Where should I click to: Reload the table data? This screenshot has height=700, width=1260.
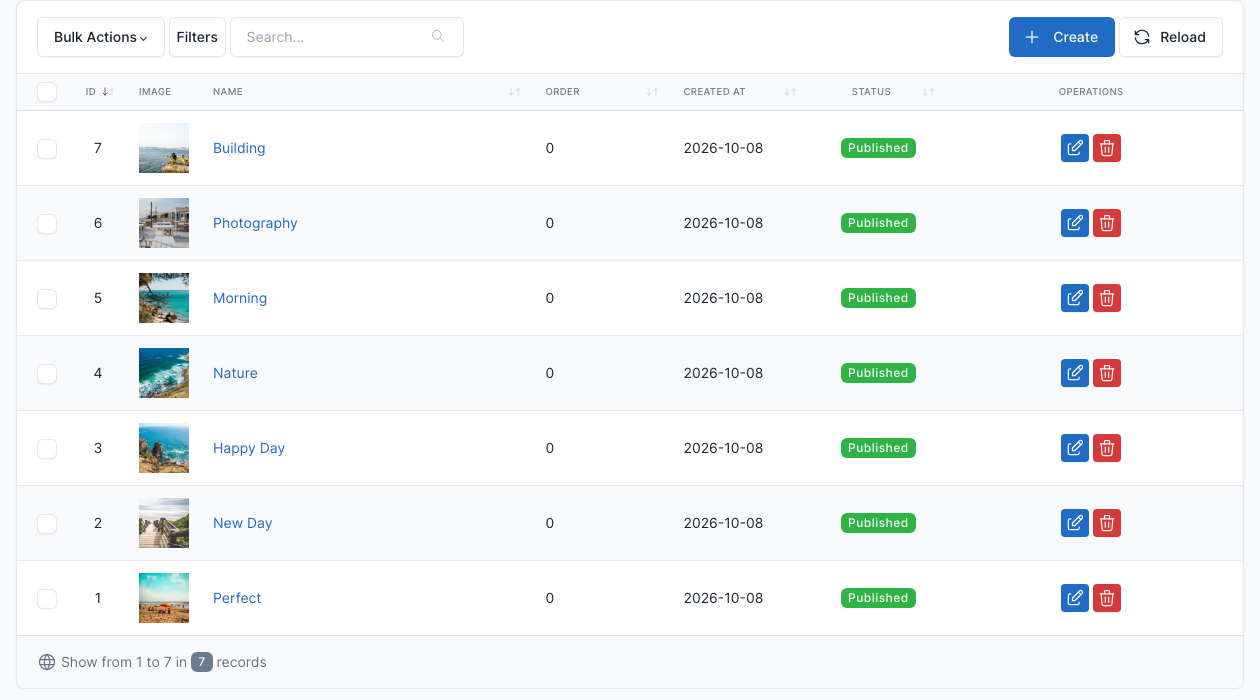click(x=1171, y=37)
